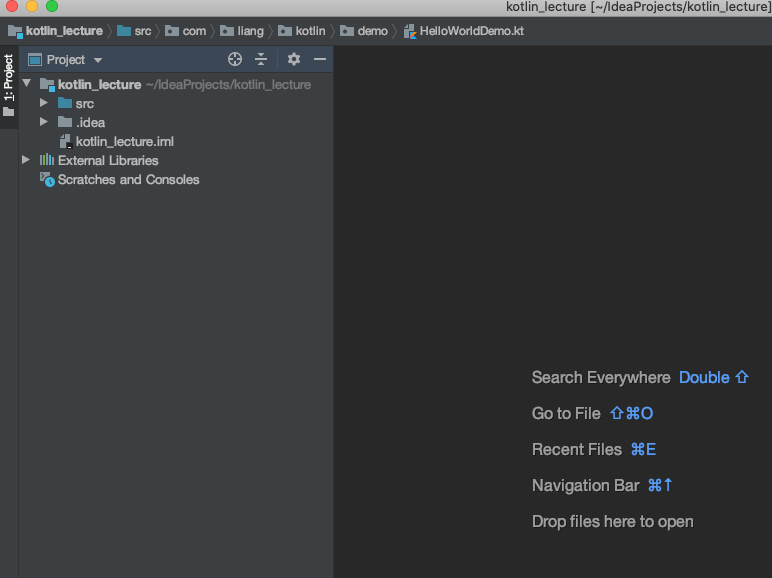Screen dimensions: 772x578
Task: Click the 'Search Everywhere' hint text
Action: [601, 378]
